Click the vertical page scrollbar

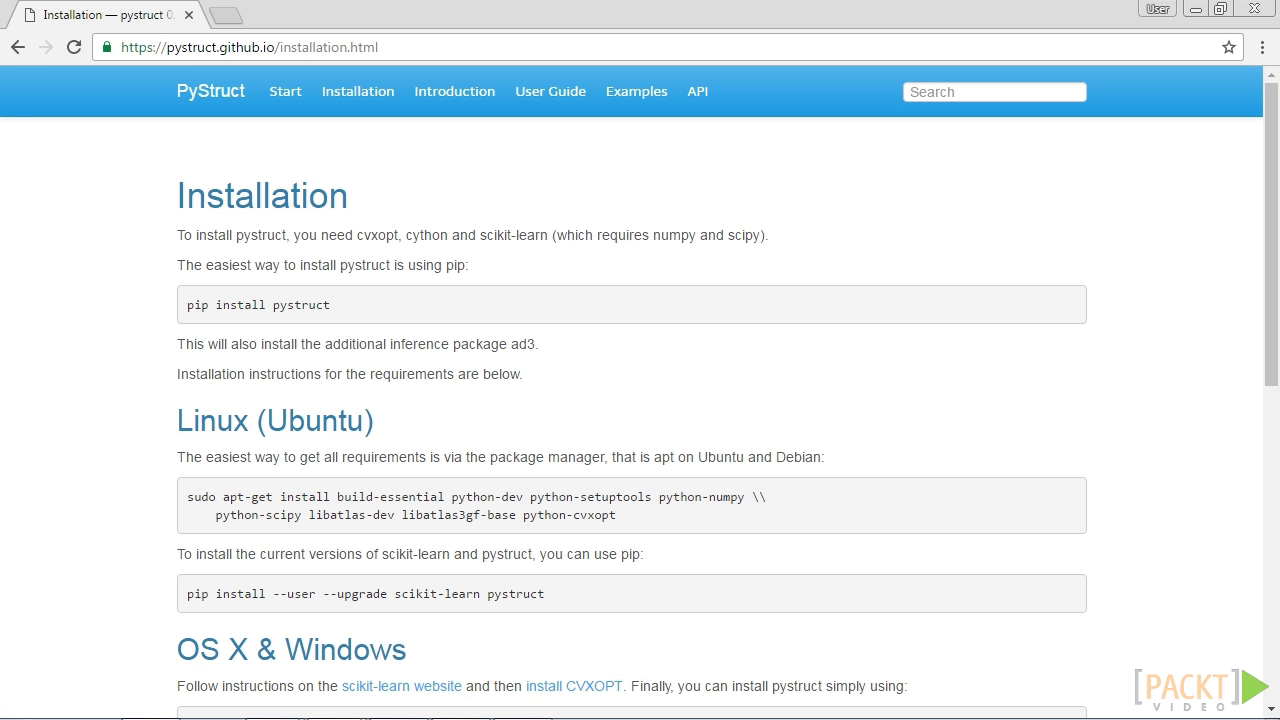[x=1271, y=235]
